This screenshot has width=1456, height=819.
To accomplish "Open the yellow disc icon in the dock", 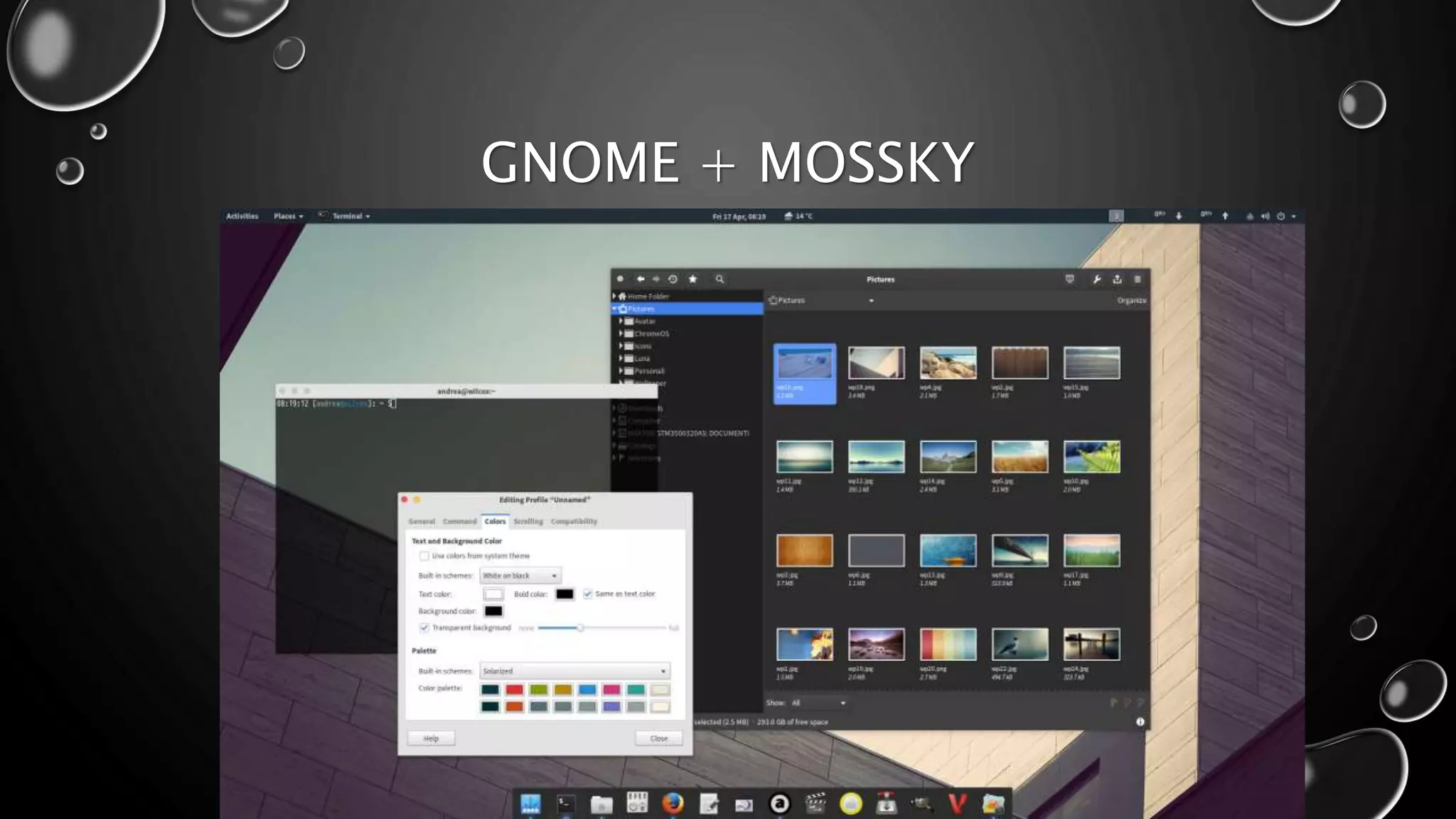I will coord(851,803).
